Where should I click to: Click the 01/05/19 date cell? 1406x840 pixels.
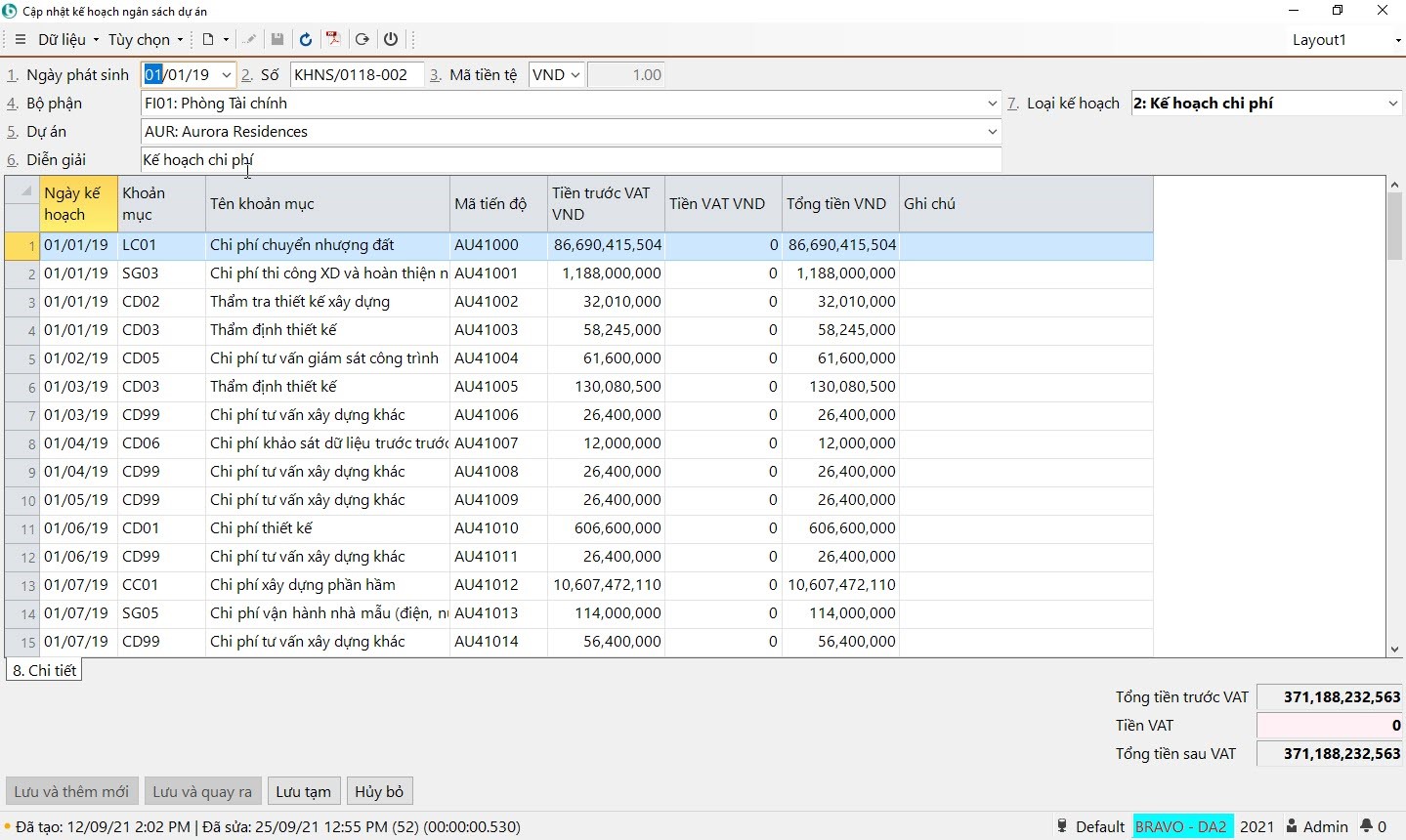(x=79, y=500)
